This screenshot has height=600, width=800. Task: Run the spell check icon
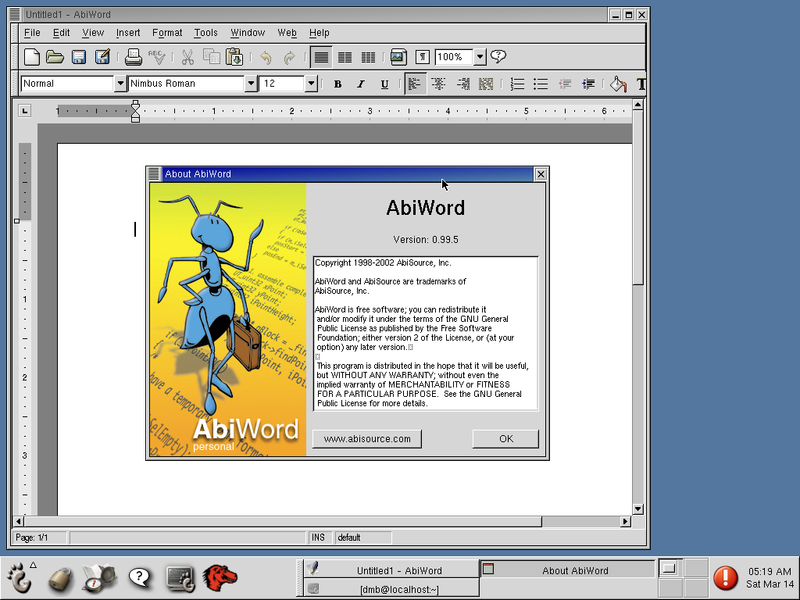tap(157, 57)
